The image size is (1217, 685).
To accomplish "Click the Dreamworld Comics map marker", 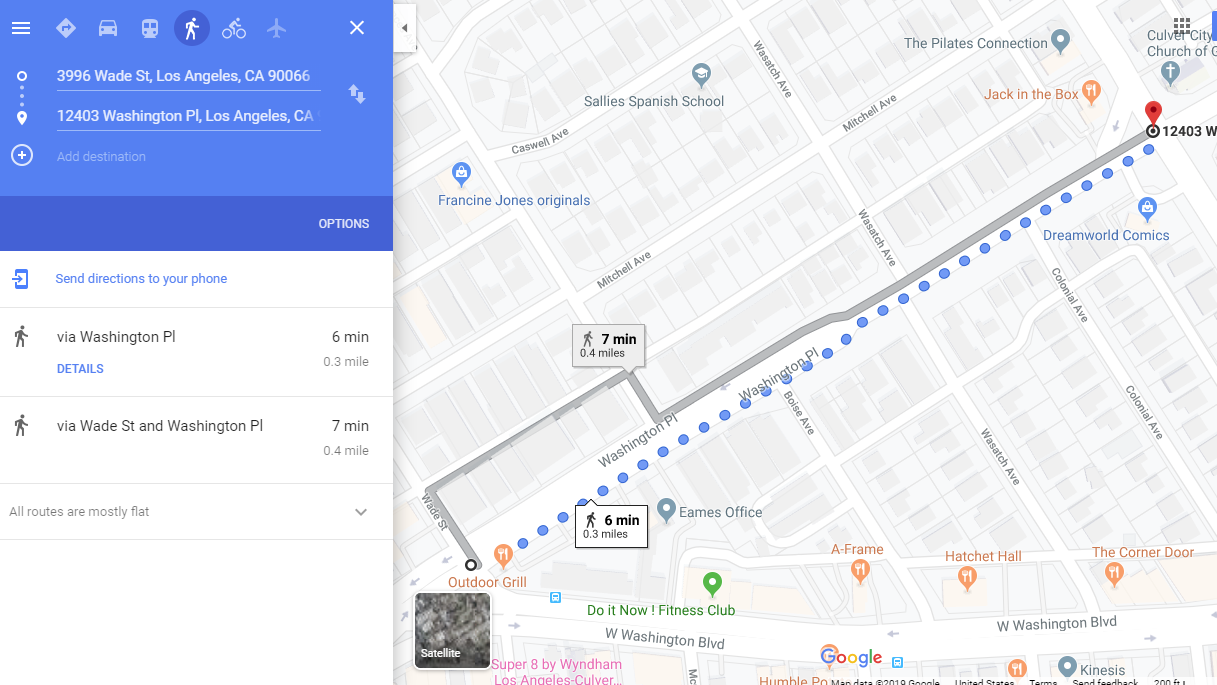I will [1147, 209].
